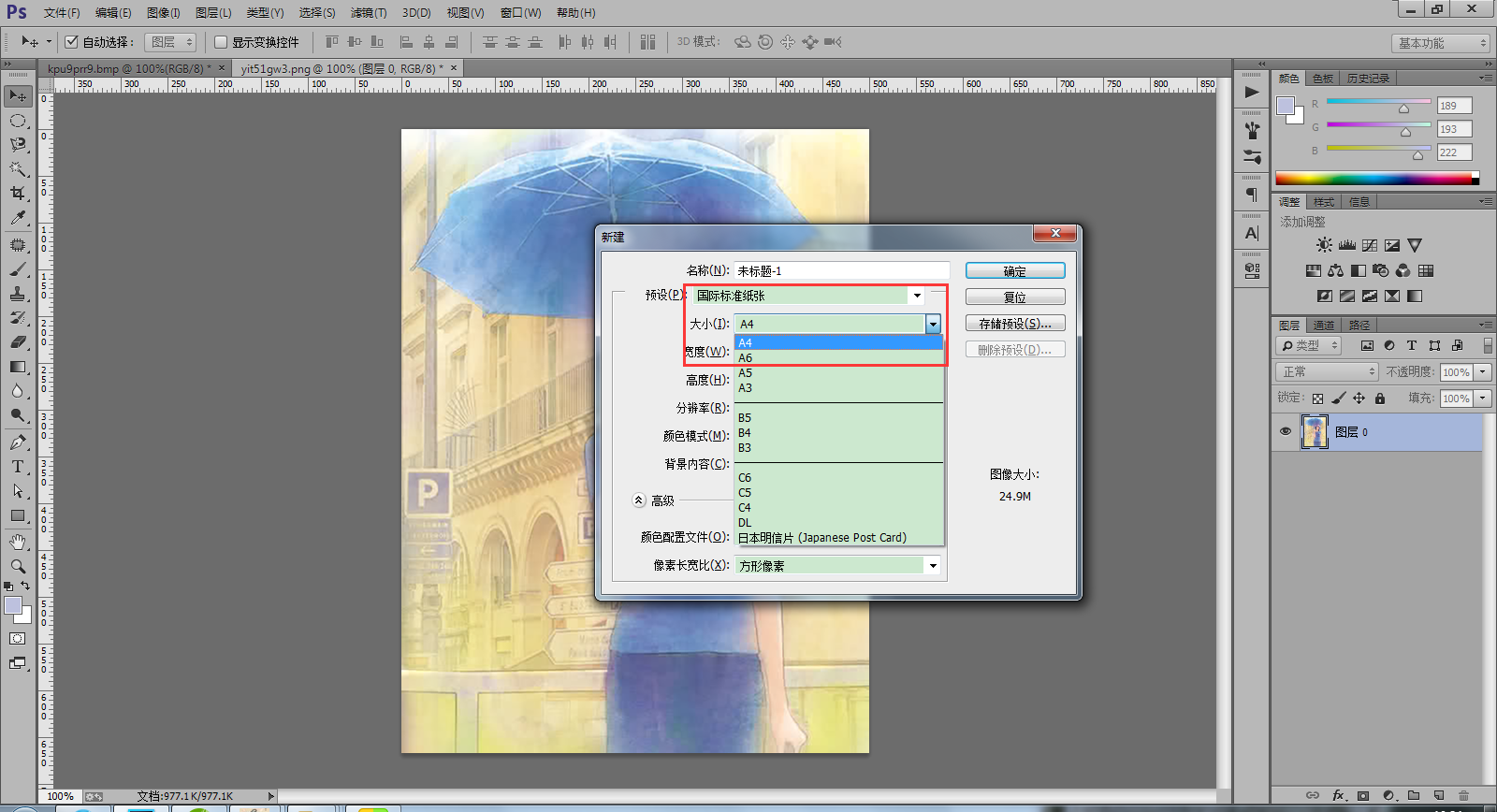This screenshot has width=1497, height=812.
Task: Adjust the R color slider
Action: [x=1403, y=109]
